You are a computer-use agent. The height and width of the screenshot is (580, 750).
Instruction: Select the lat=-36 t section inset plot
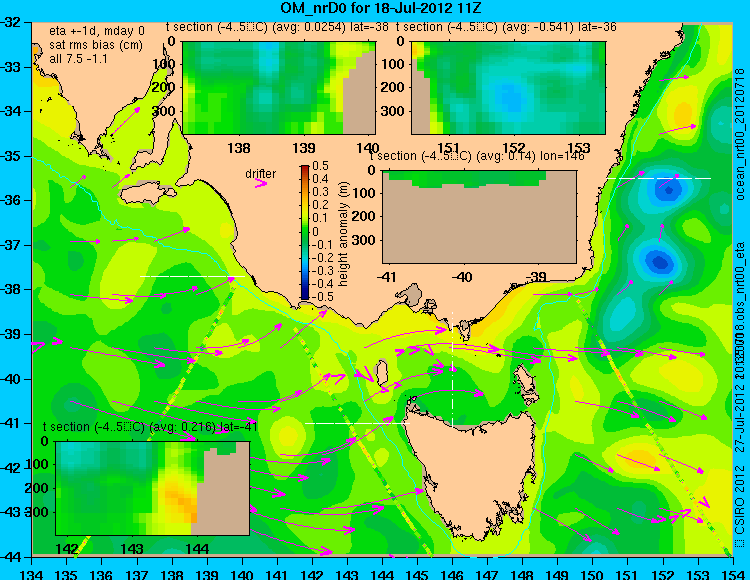(508, 88)
